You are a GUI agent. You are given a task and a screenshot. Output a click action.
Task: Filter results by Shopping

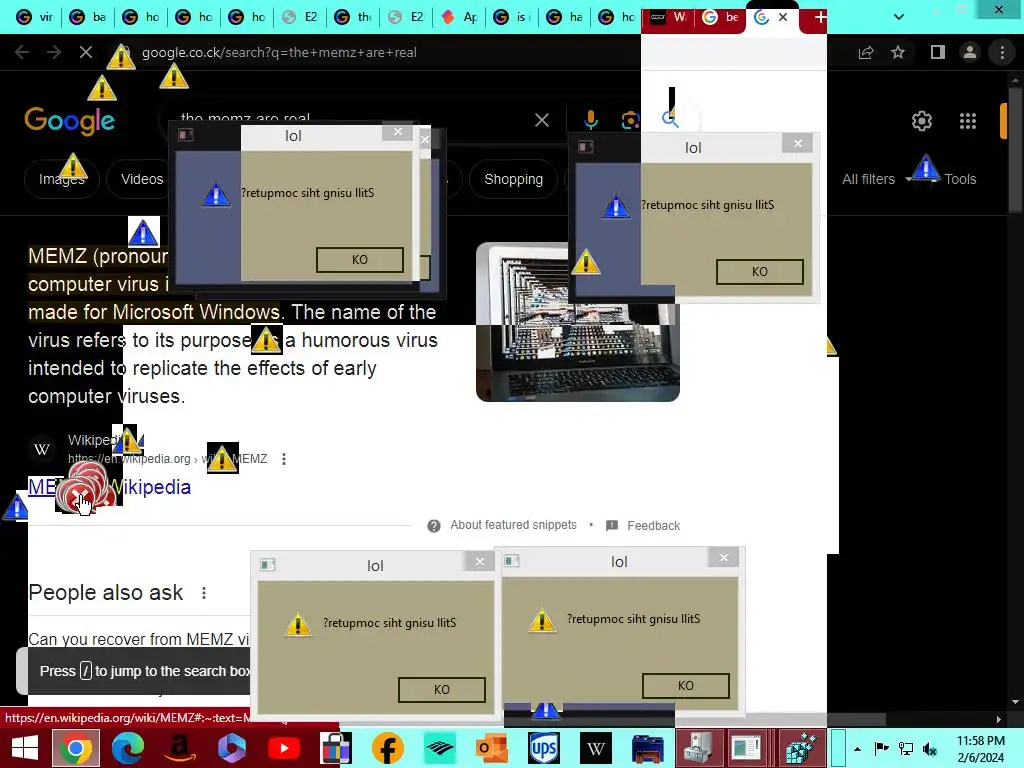point(513,179)
